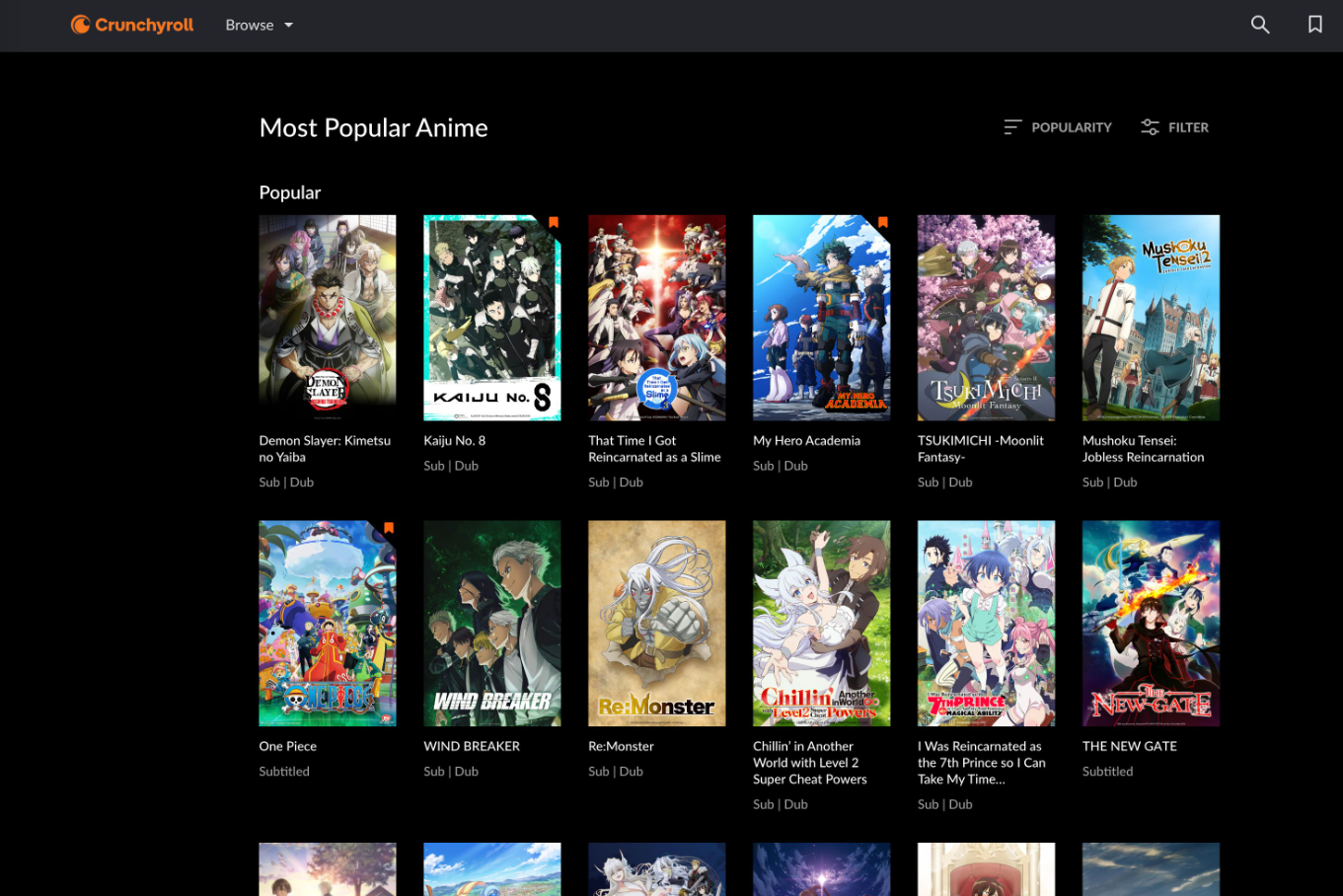
Task: Click 'Sub | Dub' under My Hero Academia
Action: tap(781, 466)
